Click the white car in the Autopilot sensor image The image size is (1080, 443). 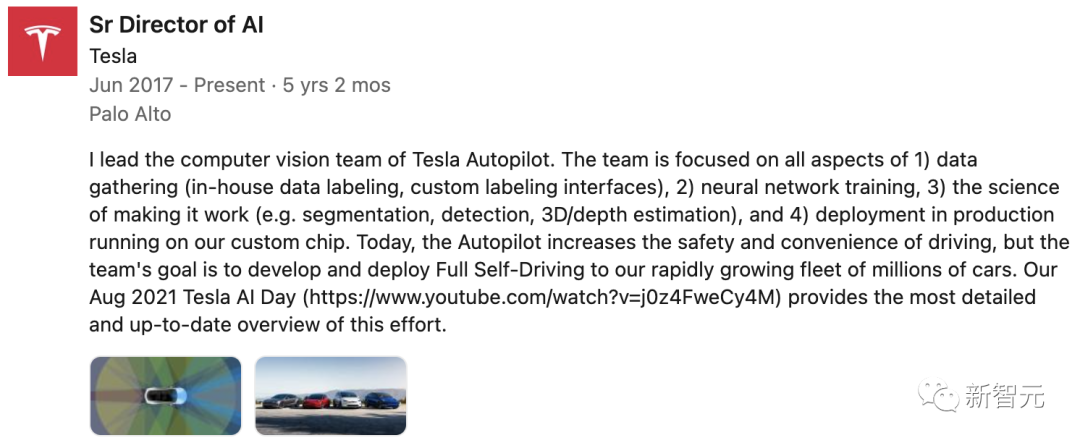(x=161, y=396)
